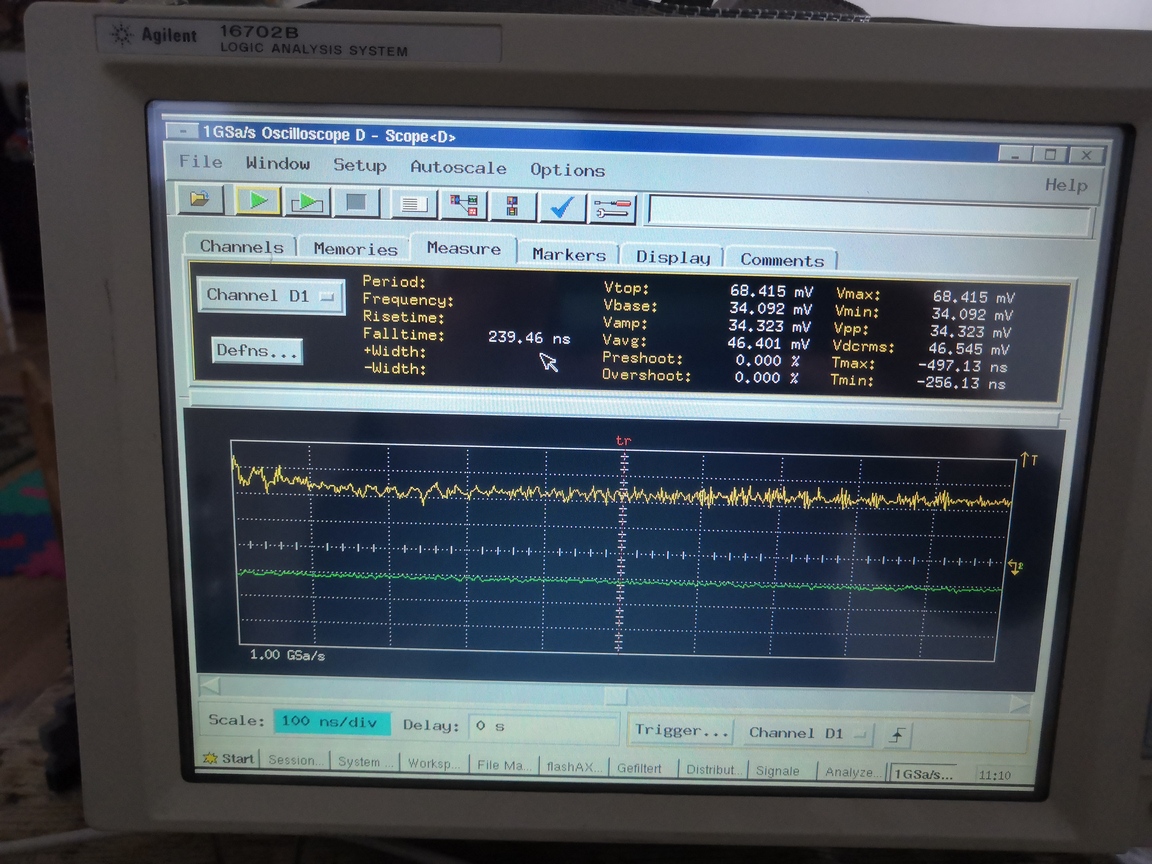Open a file with the folder icon
The width and height of the screenshot is (1152, 864).
click(x=200, y=199)
